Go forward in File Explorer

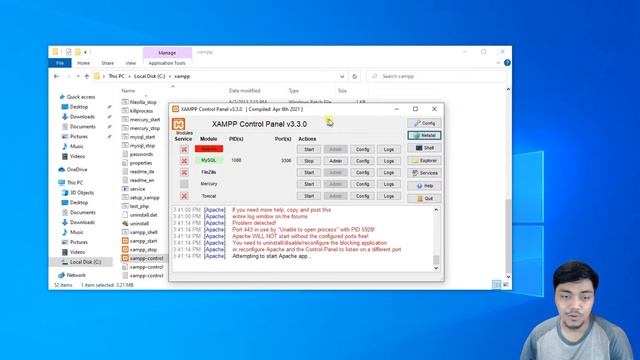click(x=69, y=76)
